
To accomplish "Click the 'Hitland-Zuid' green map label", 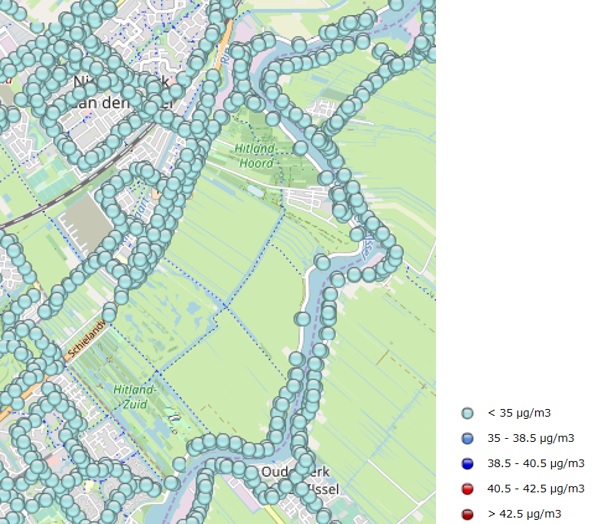I will pos(135,397).
